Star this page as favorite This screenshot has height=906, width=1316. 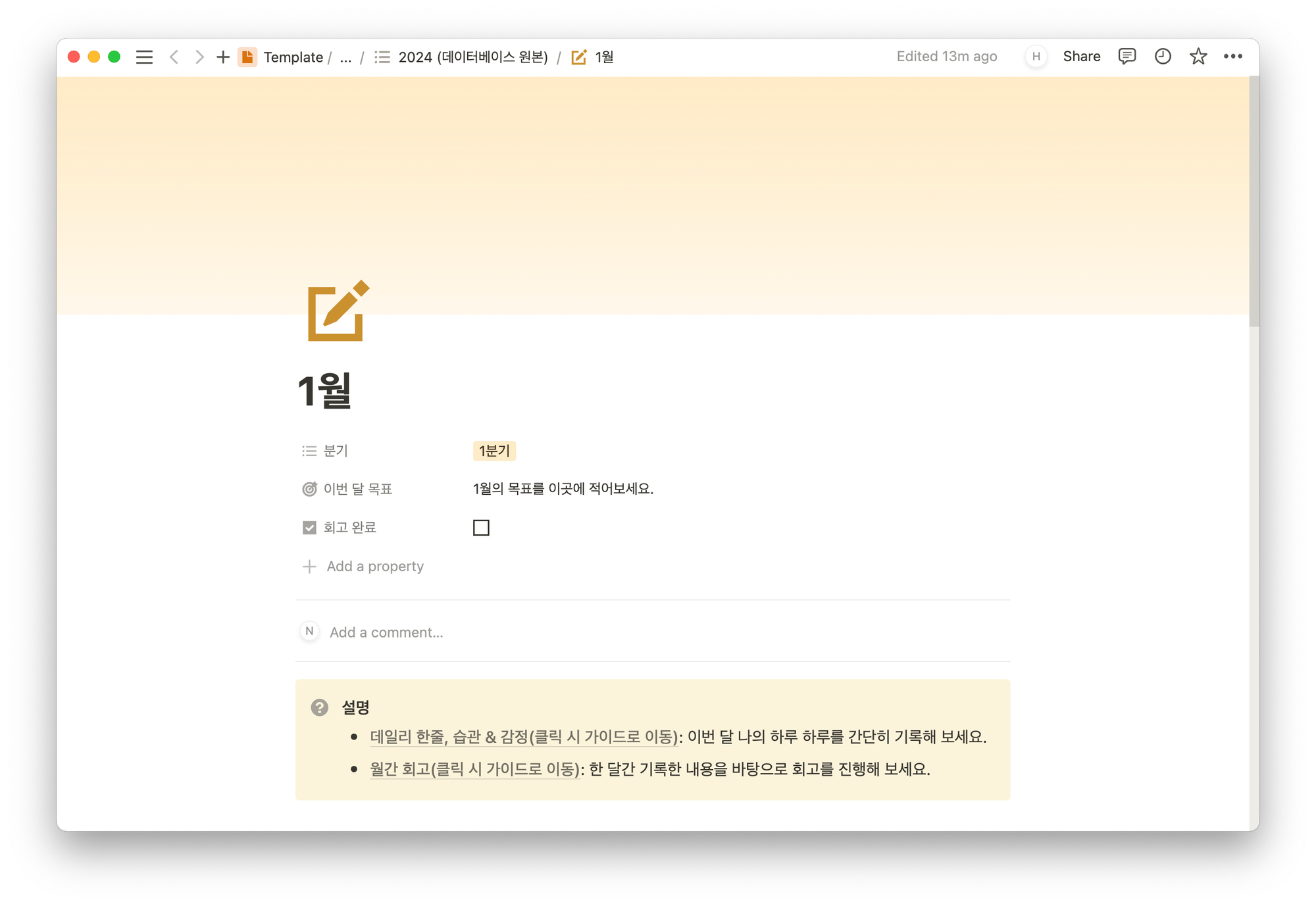(x=1198, y=57)
